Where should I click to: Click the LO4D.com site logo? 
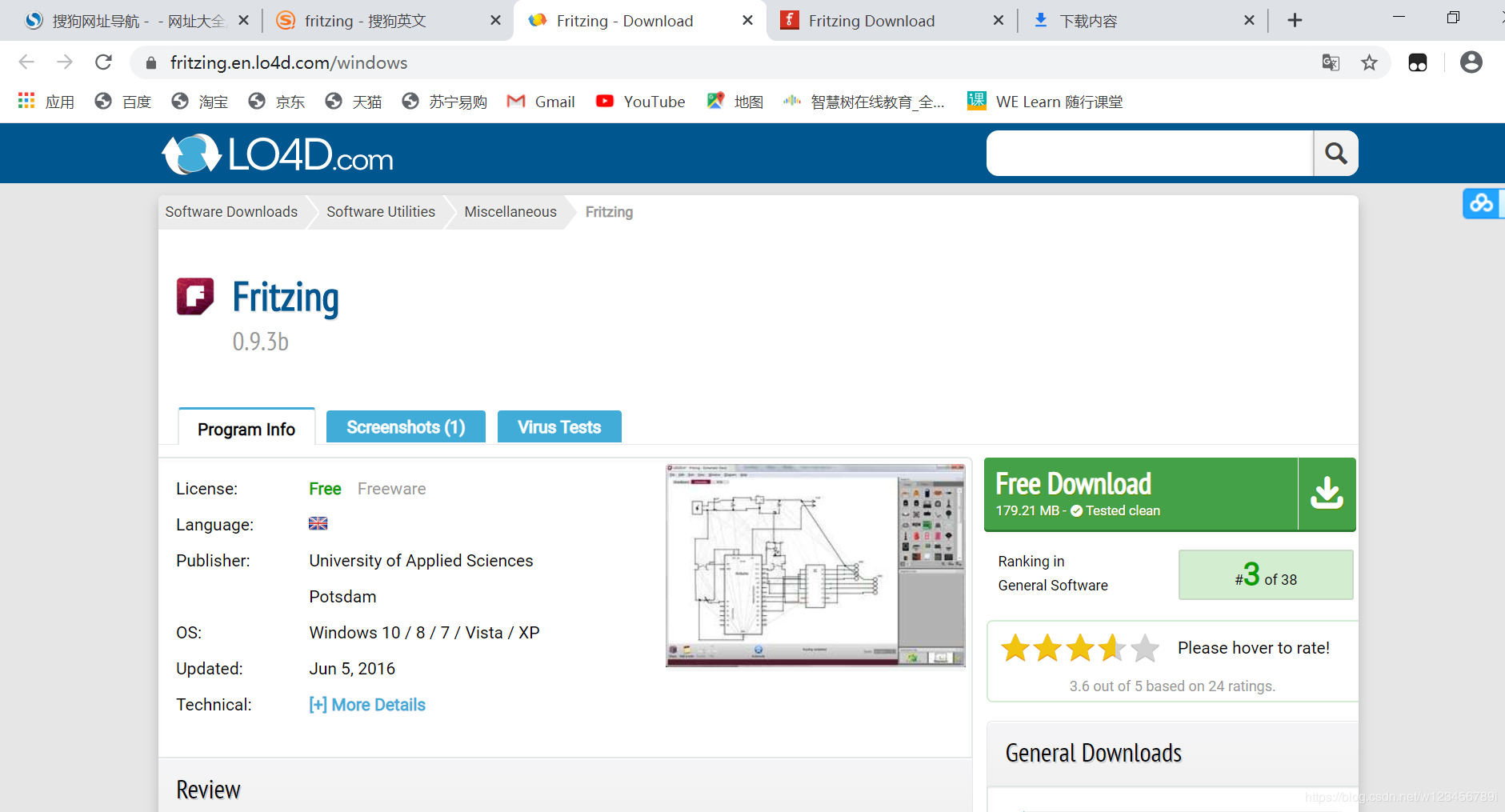point(277,153)
